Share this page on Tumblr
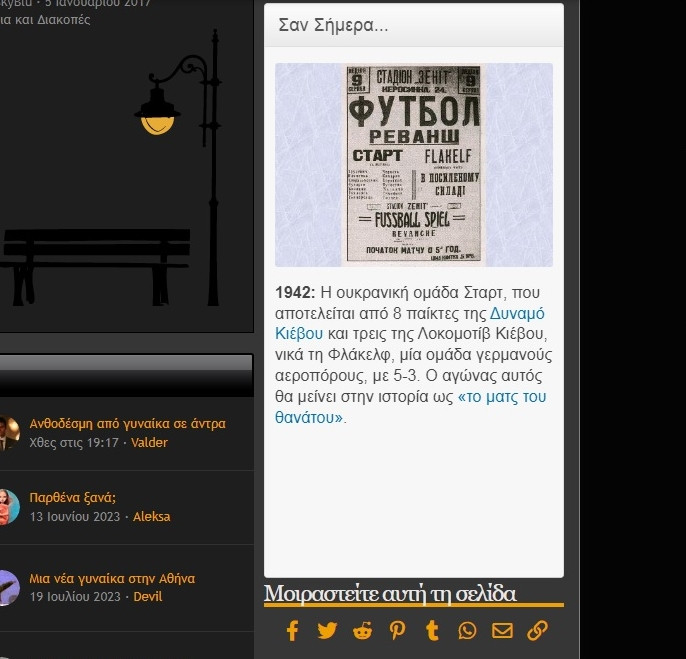The height and width of the screenshot is (659, 686). 432,631
